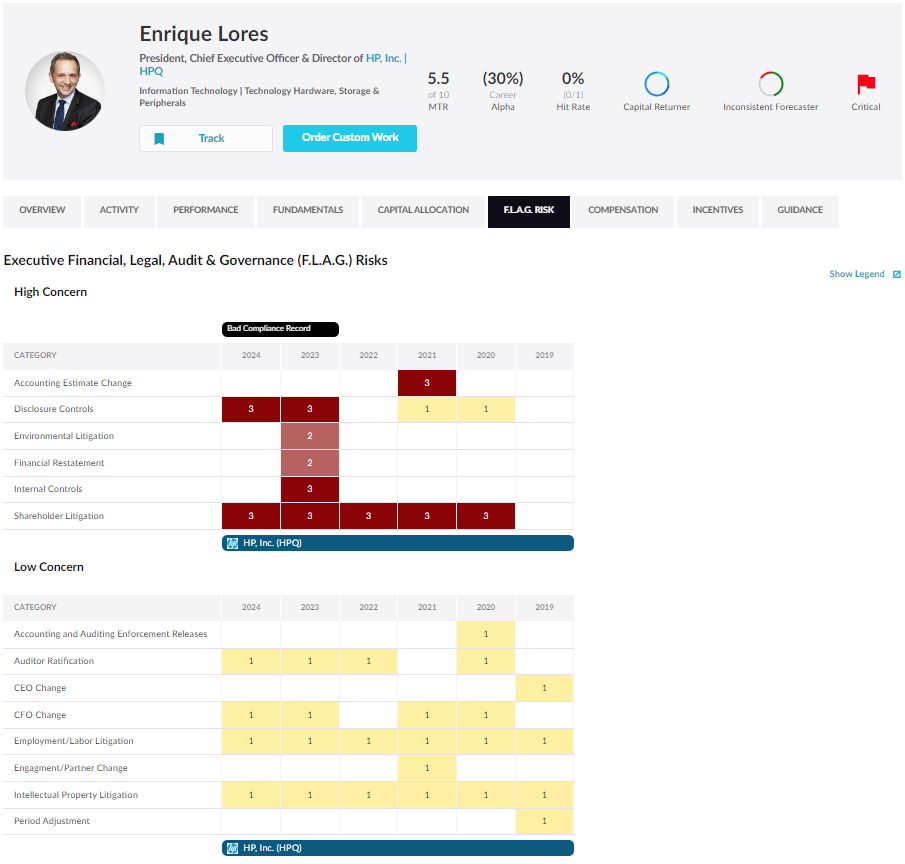Click the Disclosure Controls row label
Viewport: 905px width, 864px height.
[x=54, y=409]
